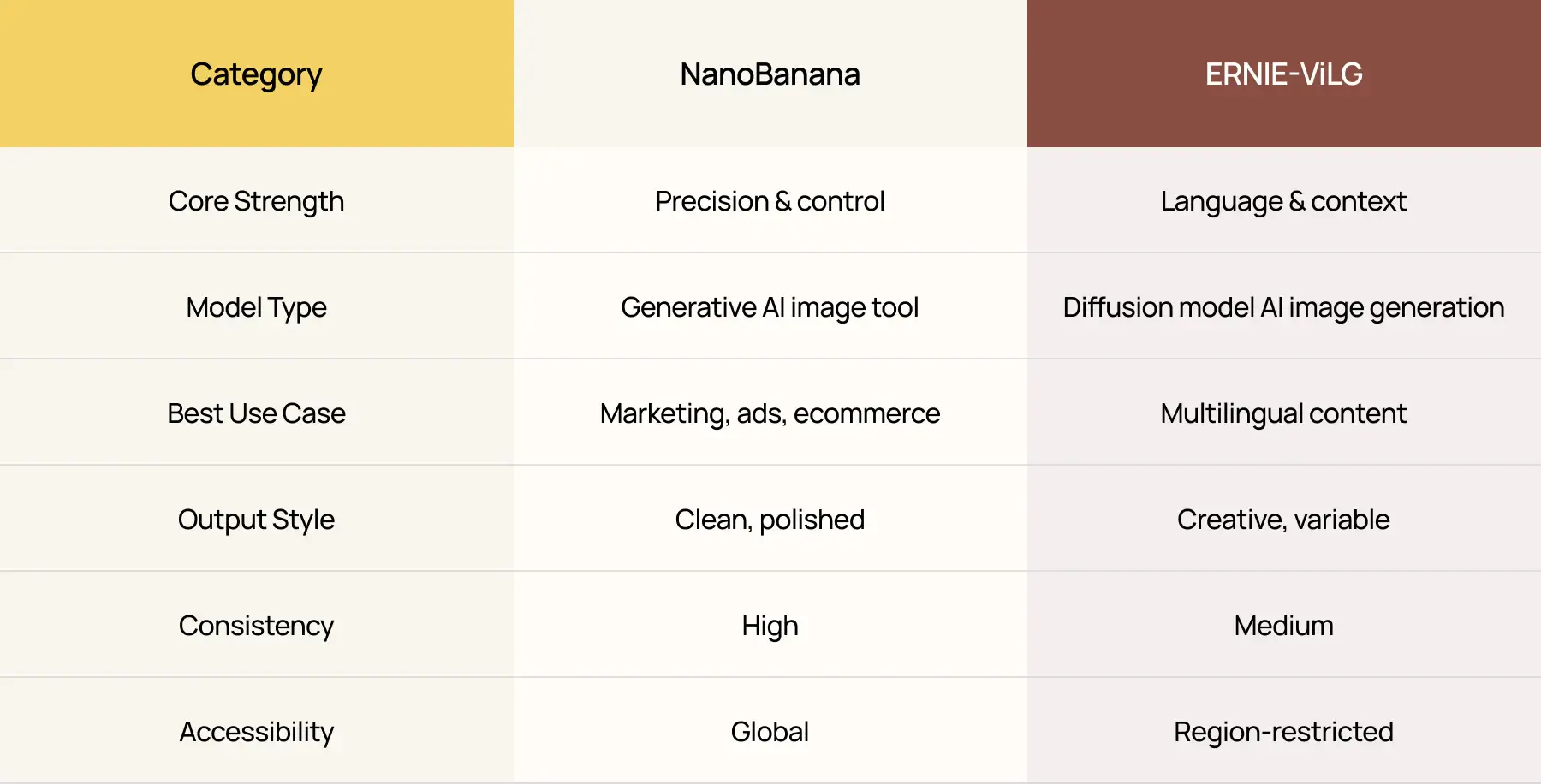Select the Accessibility row label
Viewport: 1541px width, 784px height.
coord(256,732)
